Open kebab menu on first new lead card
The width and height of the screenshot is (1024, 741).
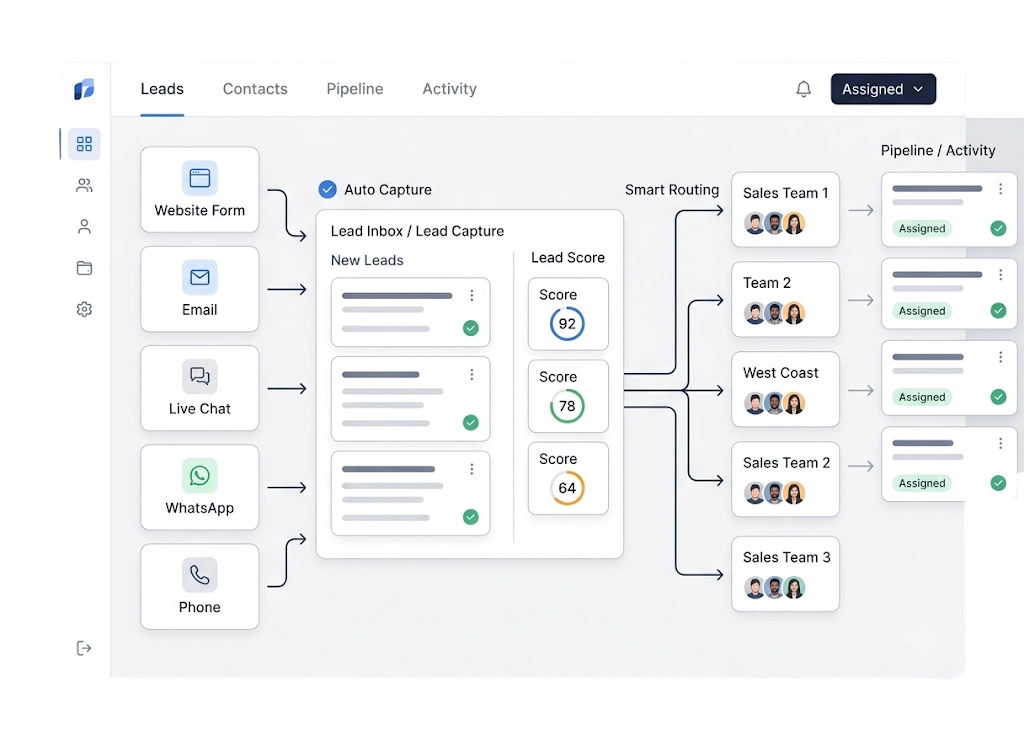point(472,296)
